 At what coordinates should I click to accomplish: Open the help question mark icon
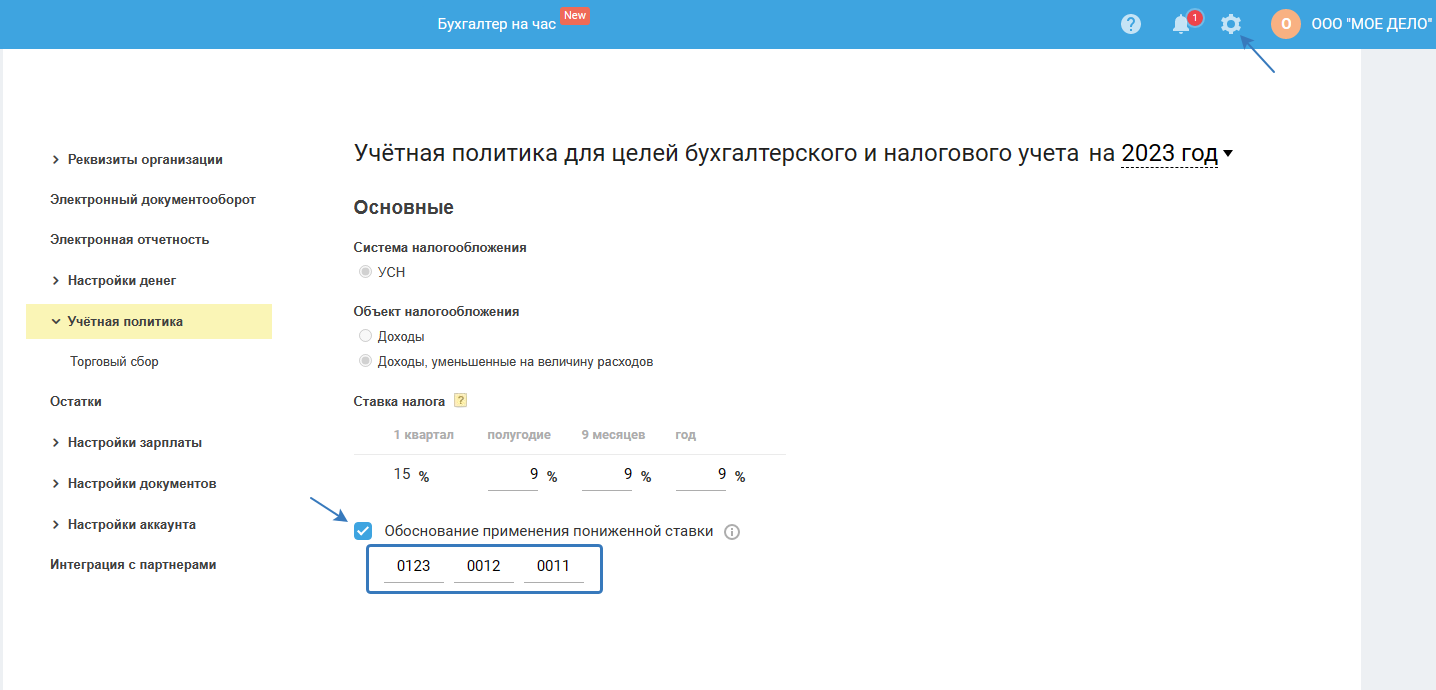[1131, 24]
